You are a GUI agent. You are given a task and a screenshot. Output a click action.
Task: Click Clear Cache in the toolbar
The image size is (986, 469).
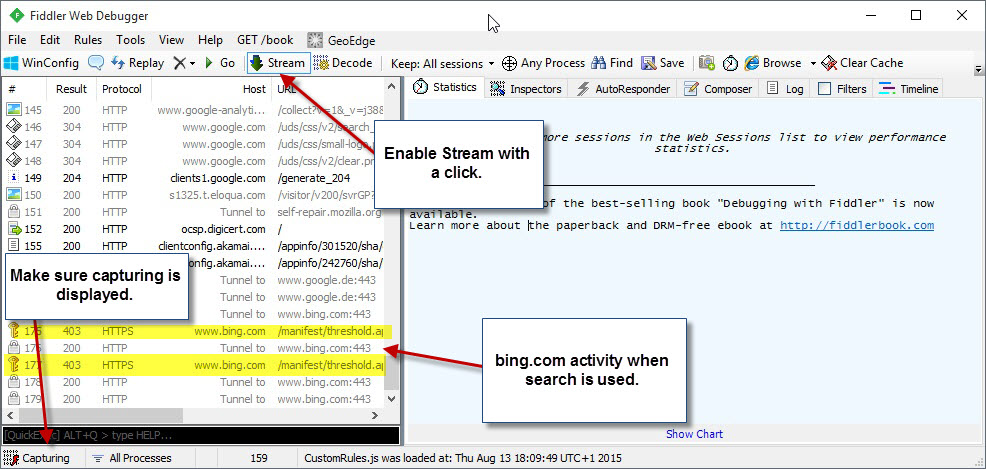862,63
